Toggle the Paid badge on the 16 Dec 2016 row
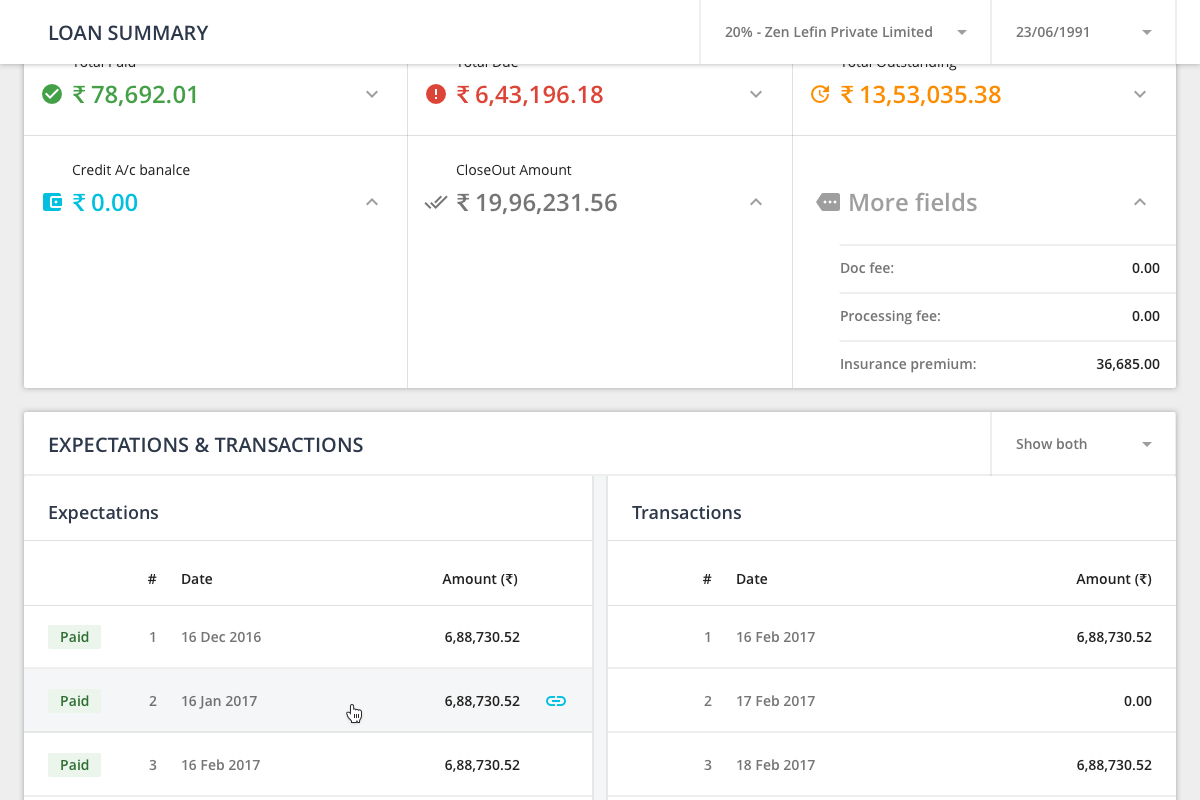 (x=74, y=637)
